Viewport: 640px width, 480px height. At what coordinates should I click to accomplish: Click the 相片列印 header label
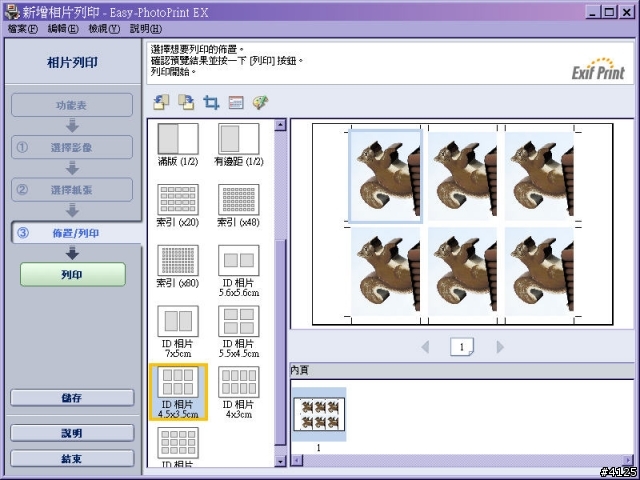click(72, 62)
